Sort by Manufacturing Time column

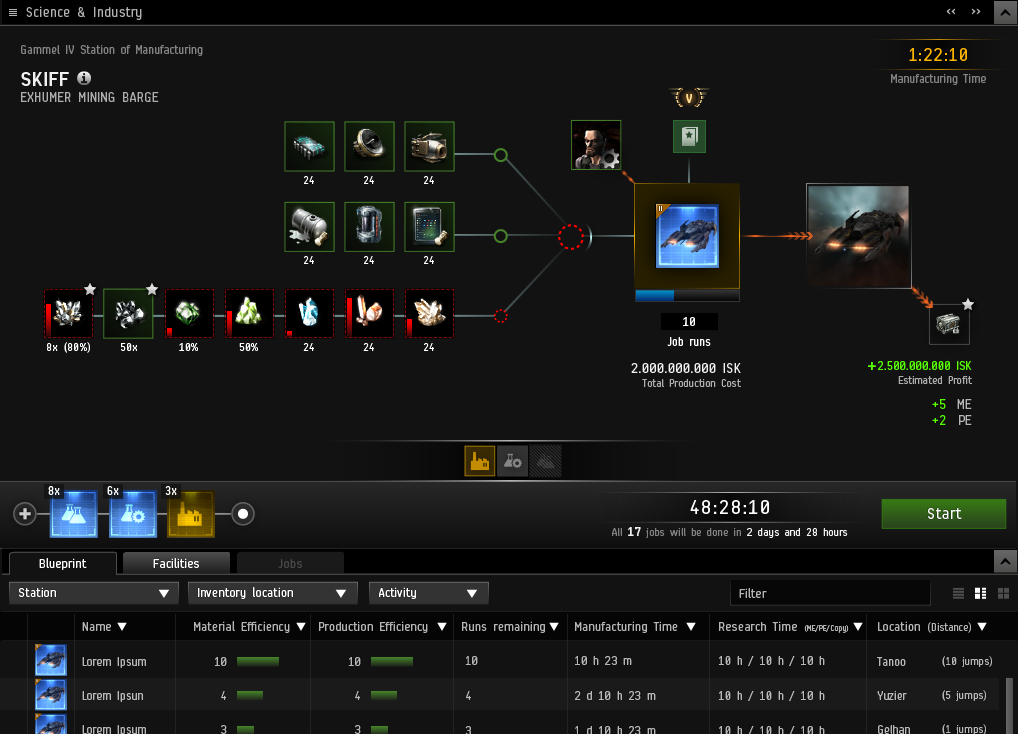pyautogui.click(x=635, y=627)
